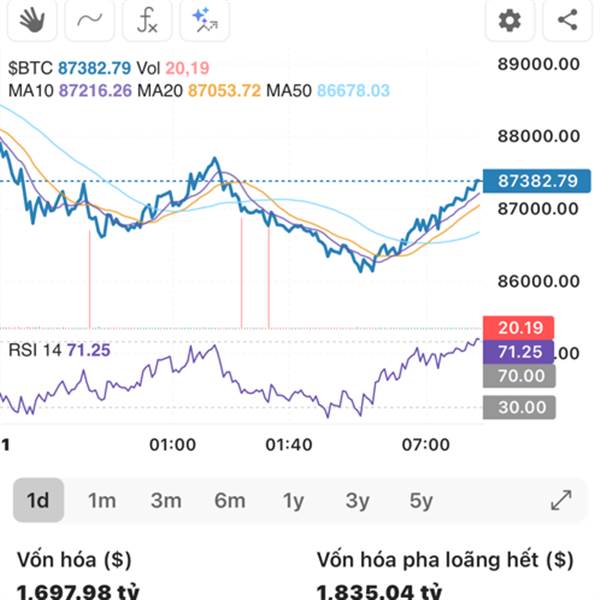Switch to the 3m timeframe

166,500
